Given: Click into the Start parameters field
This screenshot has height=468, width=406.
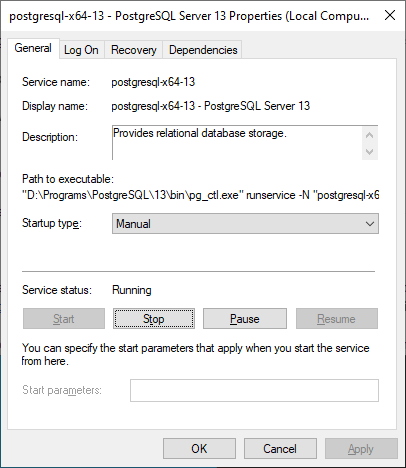Looking at the screenshot, I should 254,390.
